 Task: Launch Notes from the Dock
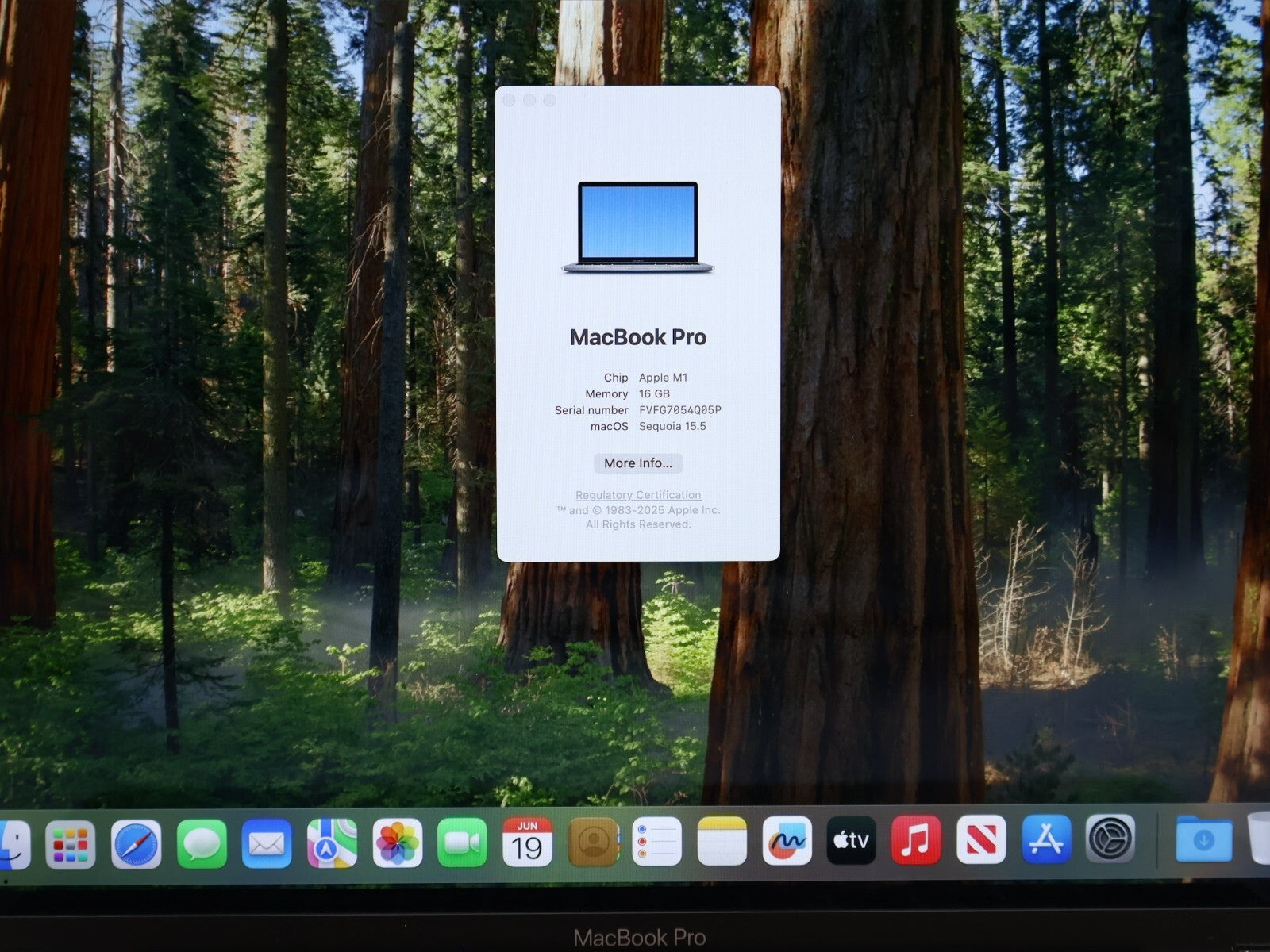[x=722, y=841]
